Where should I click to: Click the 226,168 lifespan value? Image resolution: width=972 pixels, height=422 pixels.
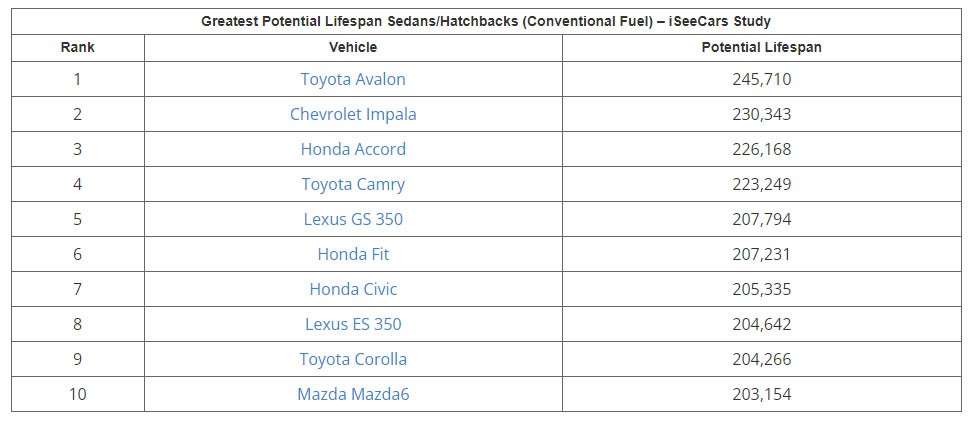761,149
